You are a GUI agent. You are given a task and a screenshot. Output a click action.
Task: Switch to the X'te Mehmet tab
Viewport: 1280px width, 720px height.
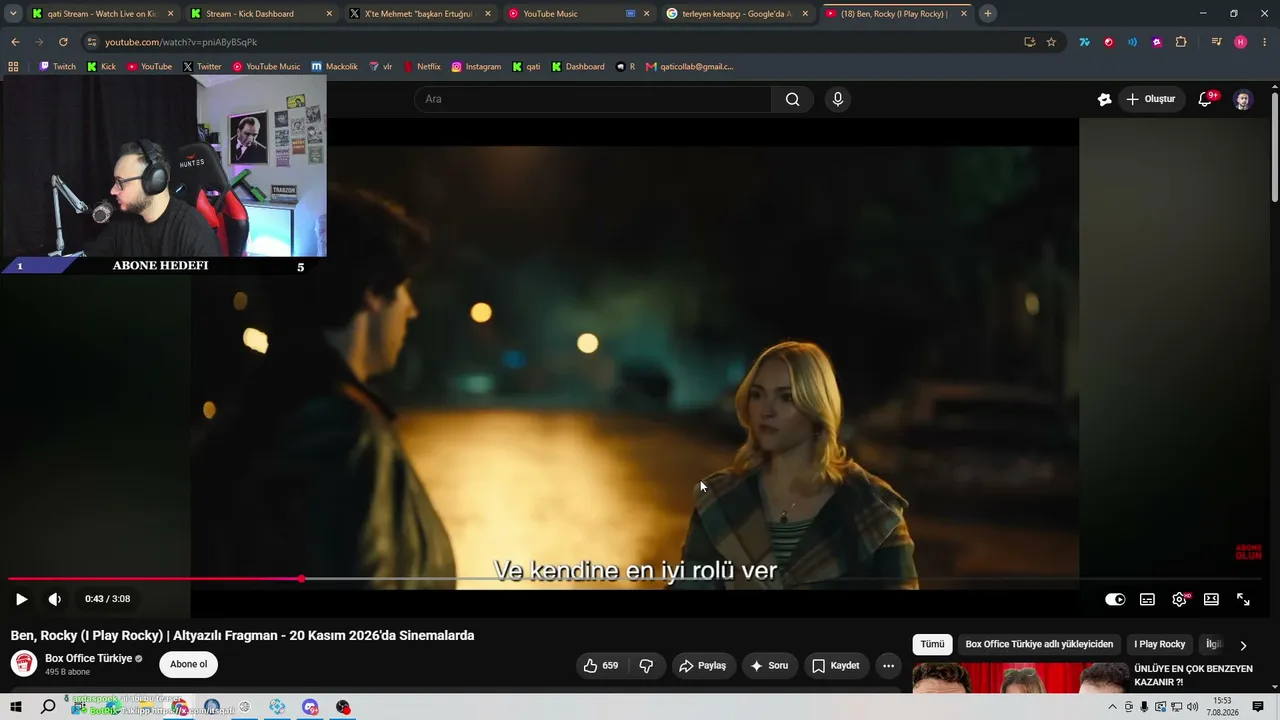pyautogui.click(x=420, y=14)
